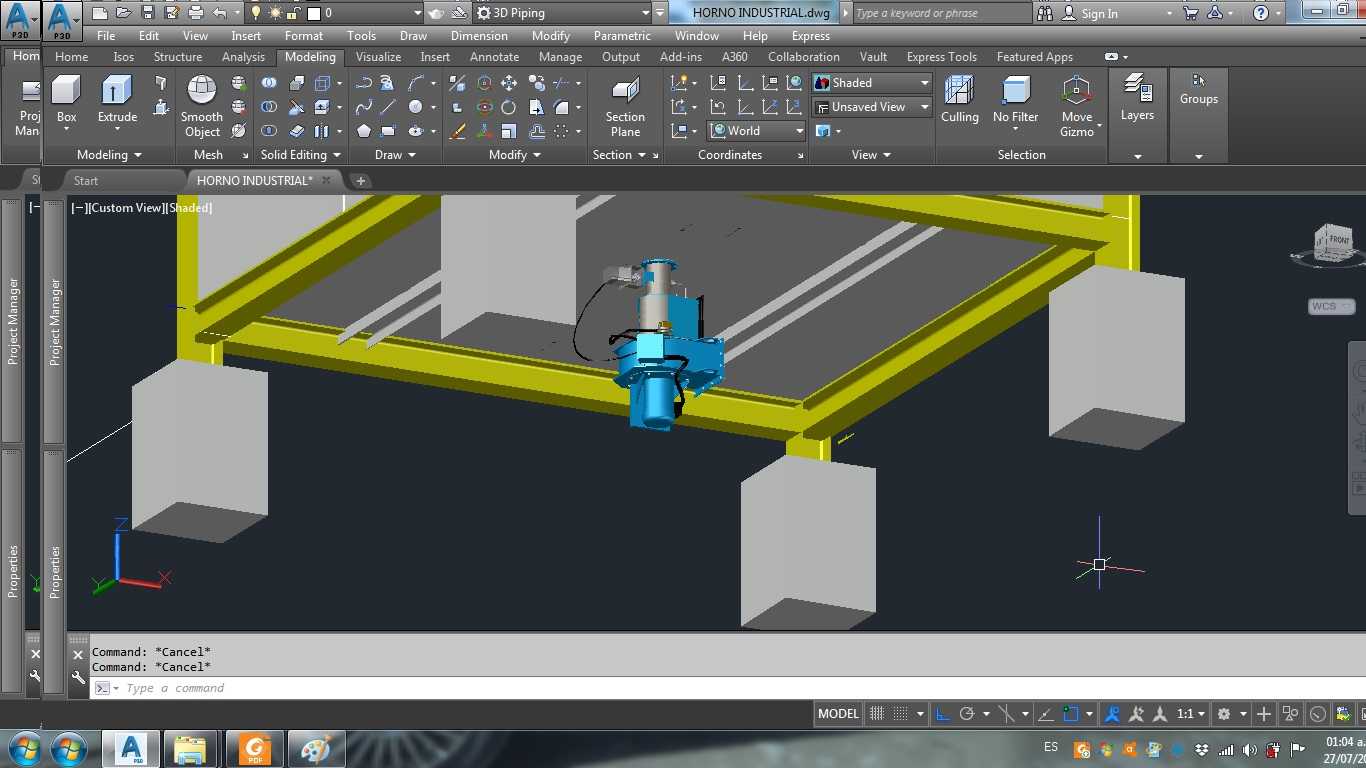The image size is (1366, 768).
Task: Open the Parametric menu
Action: coord(622,35)
